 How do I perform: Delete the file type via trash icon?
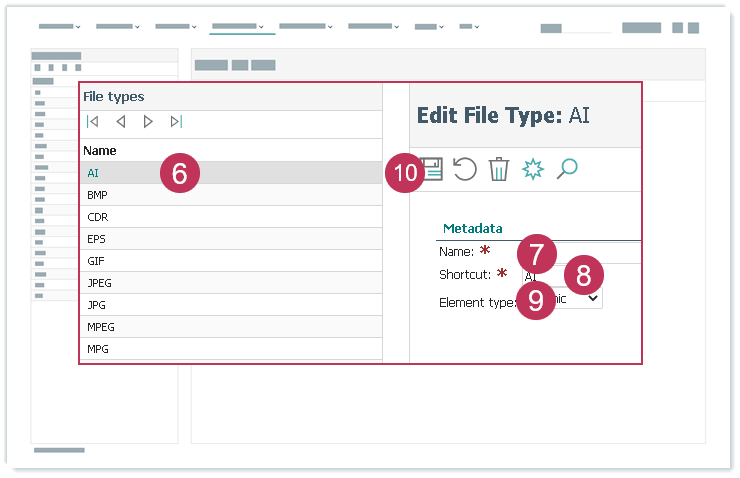coord(498,169)
